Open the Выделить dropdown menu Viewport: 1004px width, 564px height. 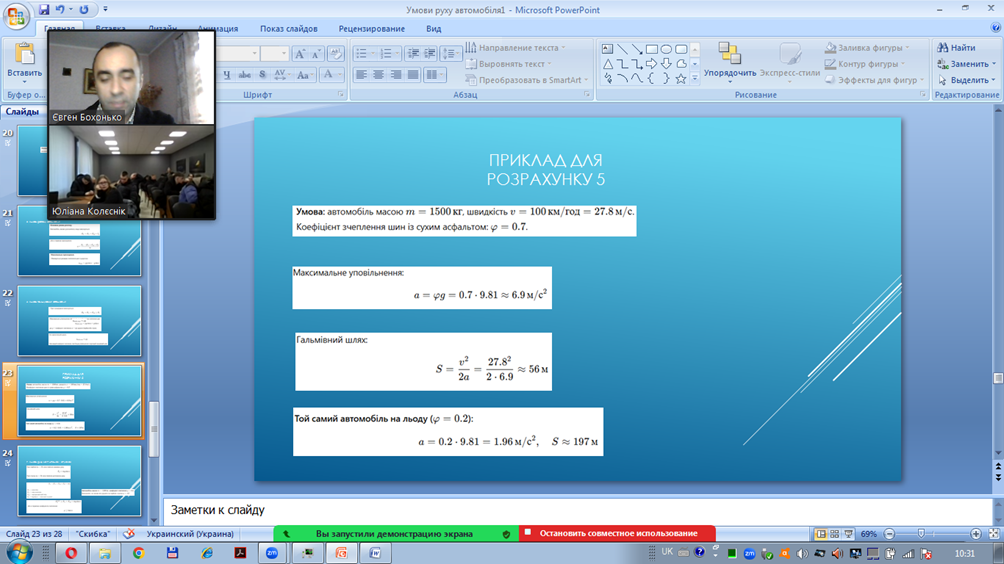click(967, 80)
